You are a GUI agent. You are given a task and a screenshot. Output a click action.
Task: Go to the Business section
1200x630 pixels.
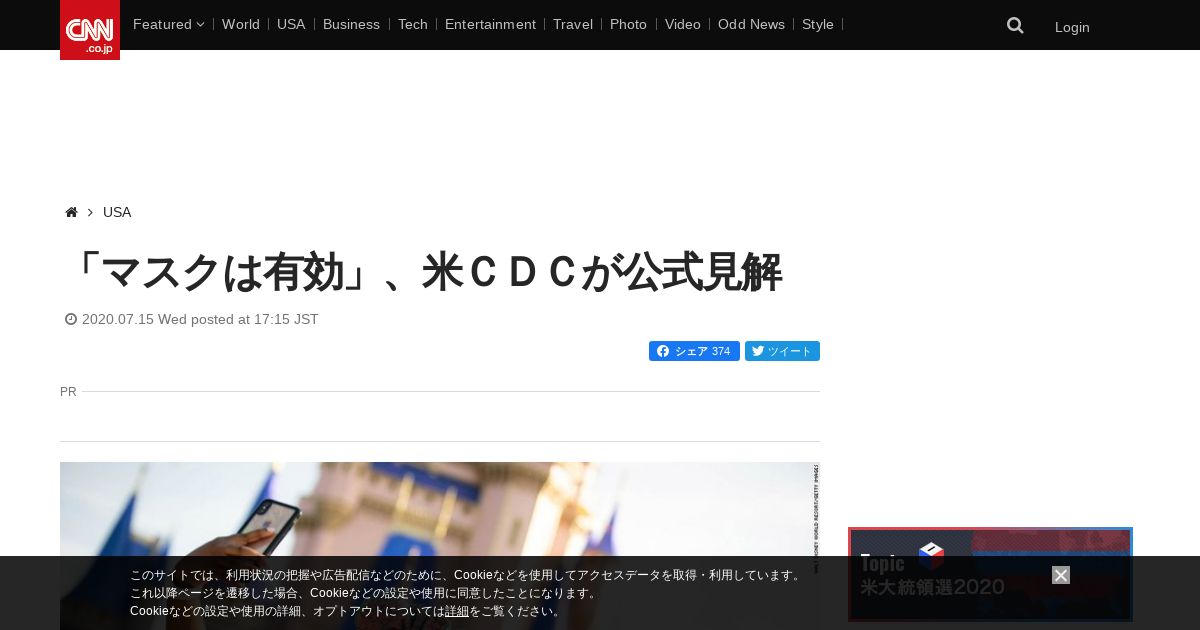tap(351, 24)
